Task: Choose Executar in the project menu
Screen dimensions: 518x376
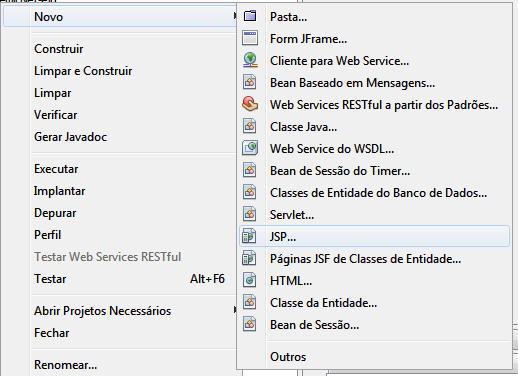Action: [x=56, y=169]
